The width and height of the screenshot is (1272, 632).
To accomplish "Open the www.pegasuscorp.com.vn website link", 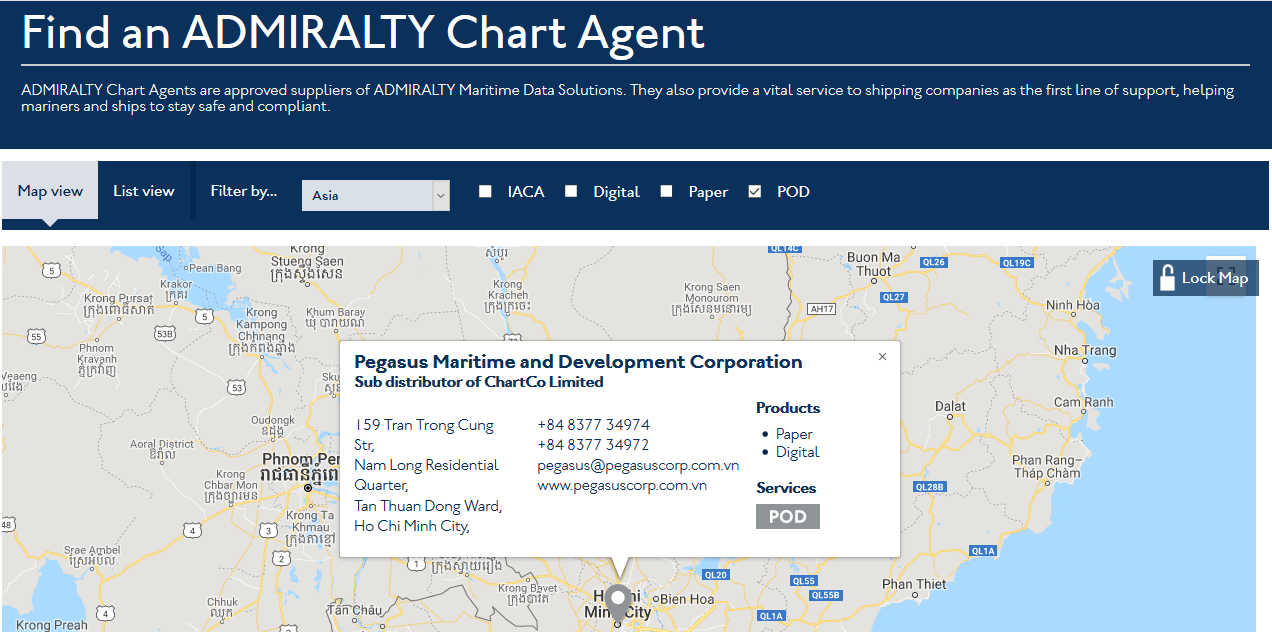I will 622,485.
